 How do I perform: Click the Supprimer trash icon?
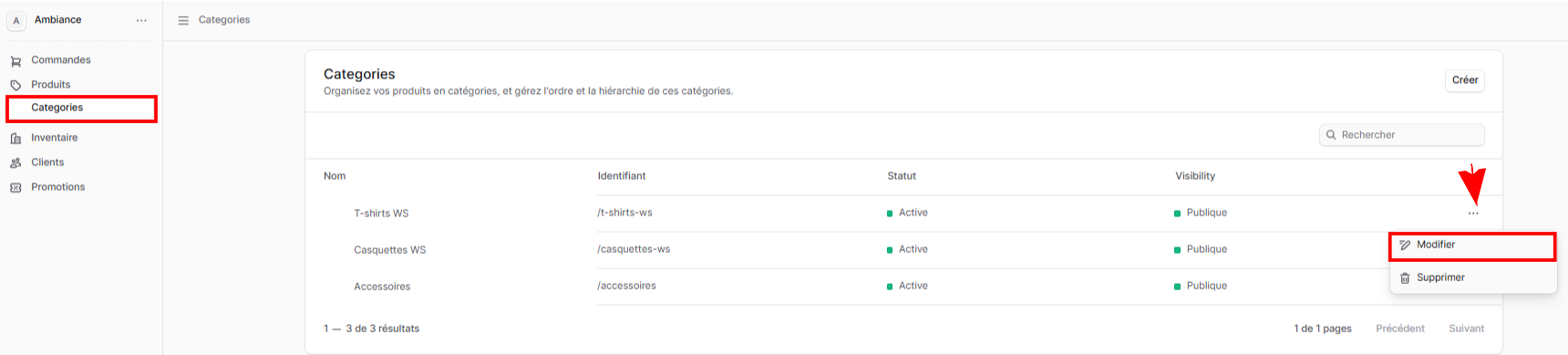click(x=1405, y=278)
